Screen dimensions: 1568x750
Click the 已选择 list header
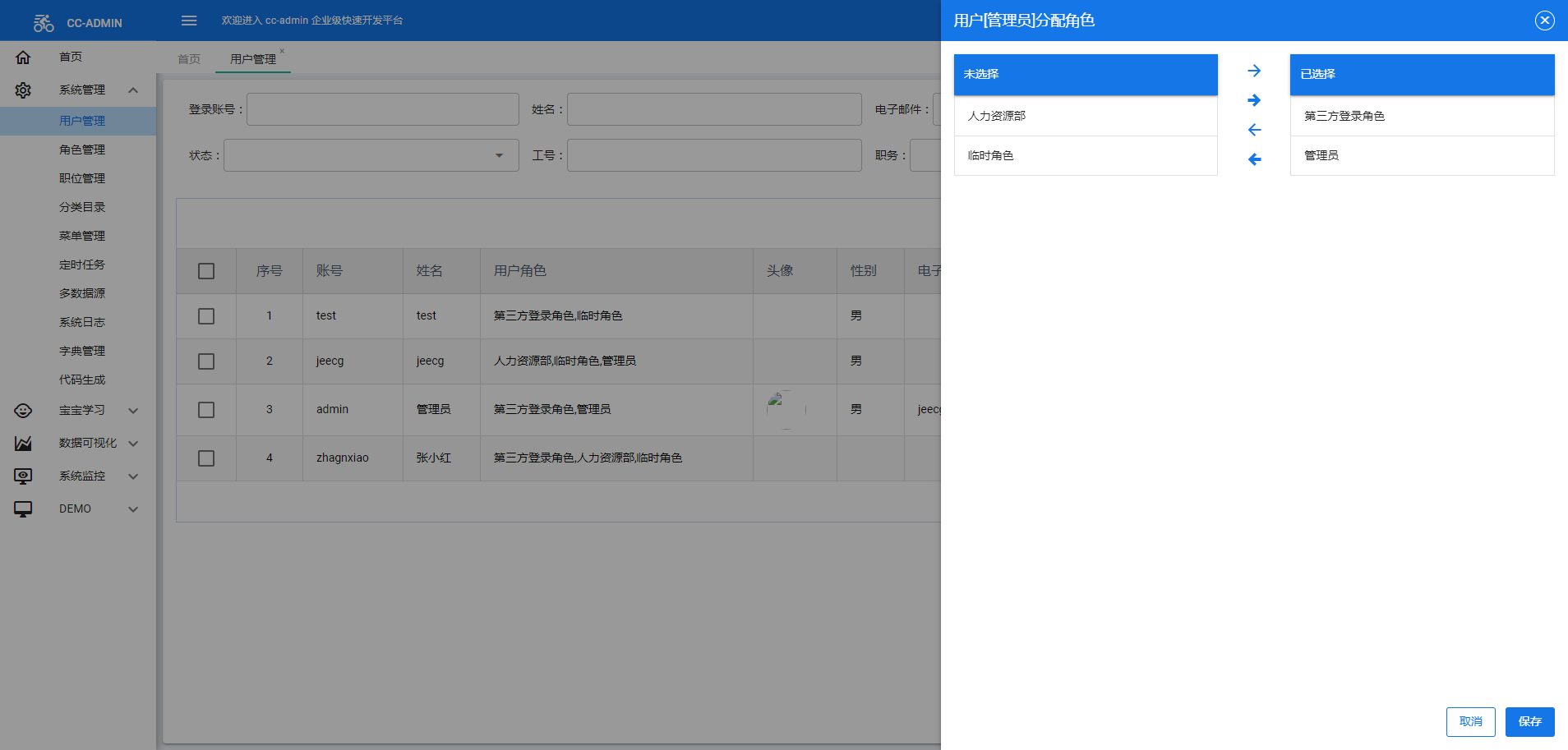[x=1423, y=75]
